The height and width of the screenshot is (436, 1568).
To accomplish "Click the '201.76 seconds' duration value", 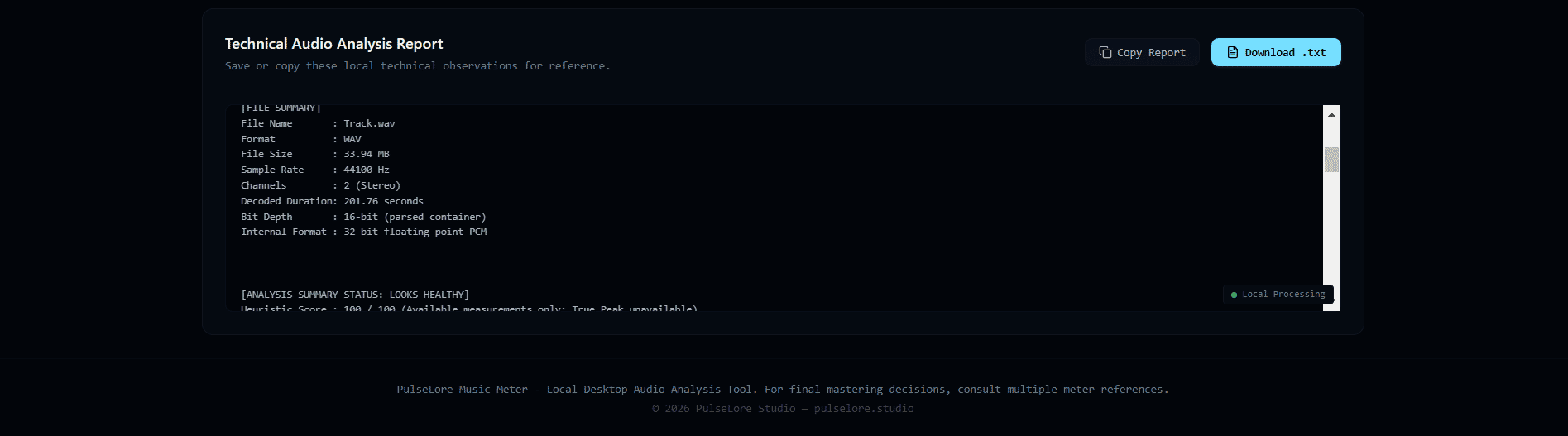I will (383, 201).
